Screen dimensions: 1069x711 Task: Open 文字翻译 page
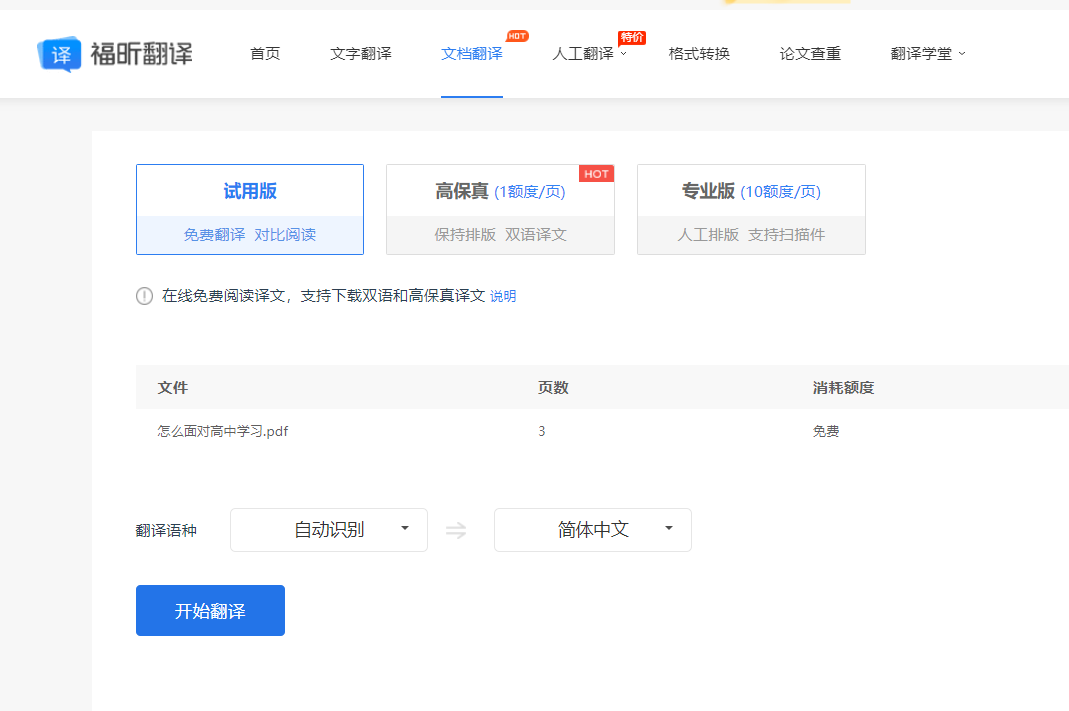361,54
